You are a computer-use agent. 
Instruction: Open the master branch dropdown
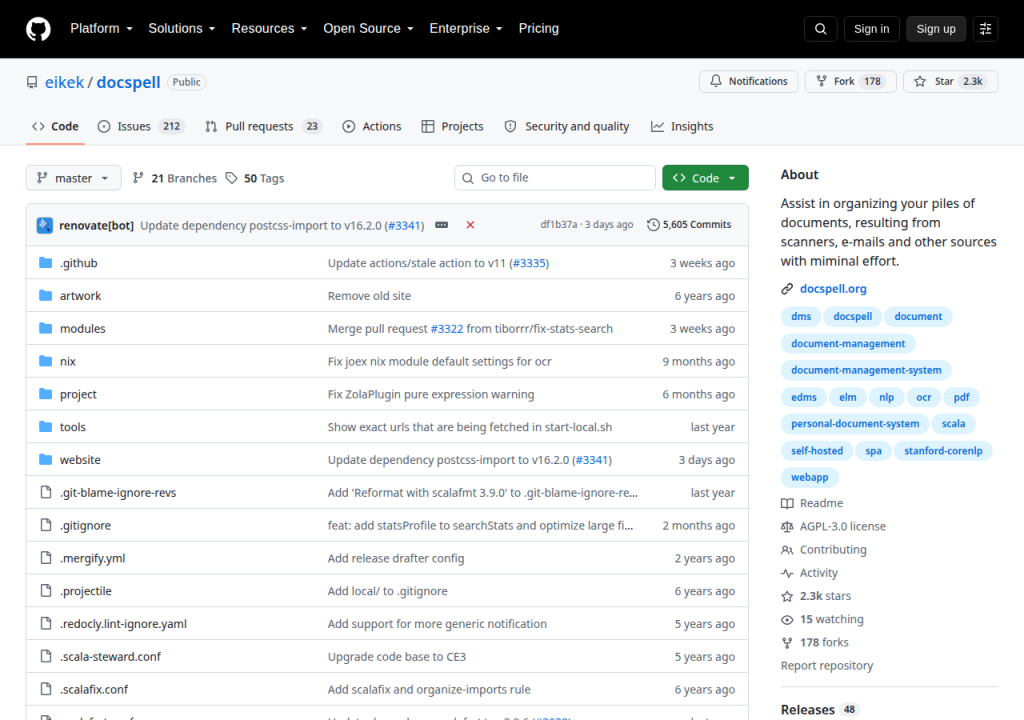point(73,178)
